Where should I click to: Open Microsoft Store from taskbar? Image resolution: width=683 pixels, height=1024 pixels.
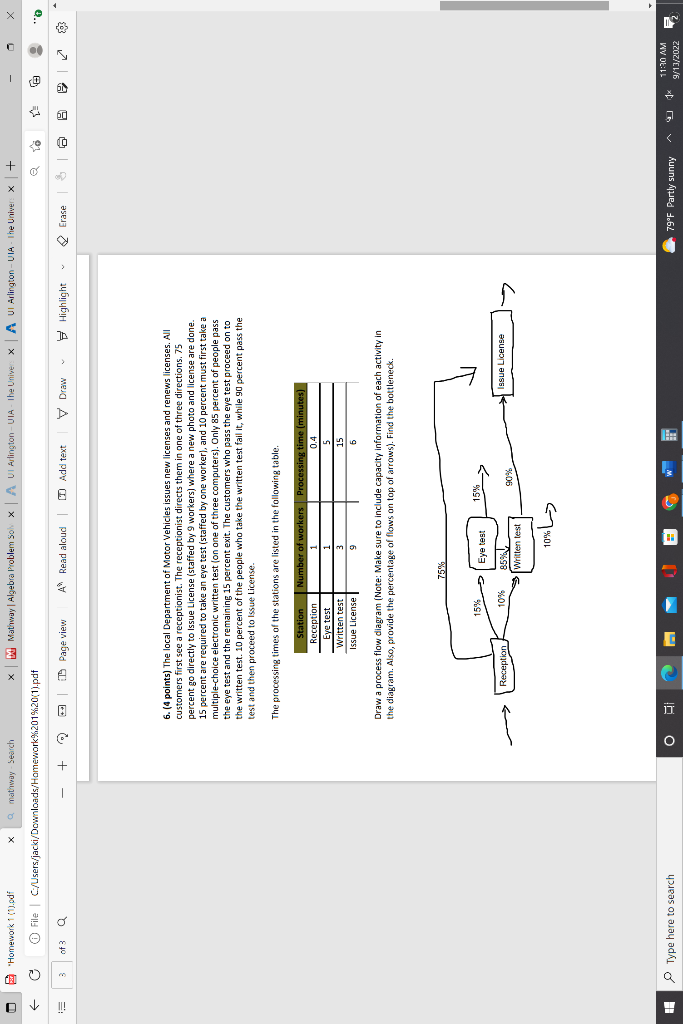point(669,537)
